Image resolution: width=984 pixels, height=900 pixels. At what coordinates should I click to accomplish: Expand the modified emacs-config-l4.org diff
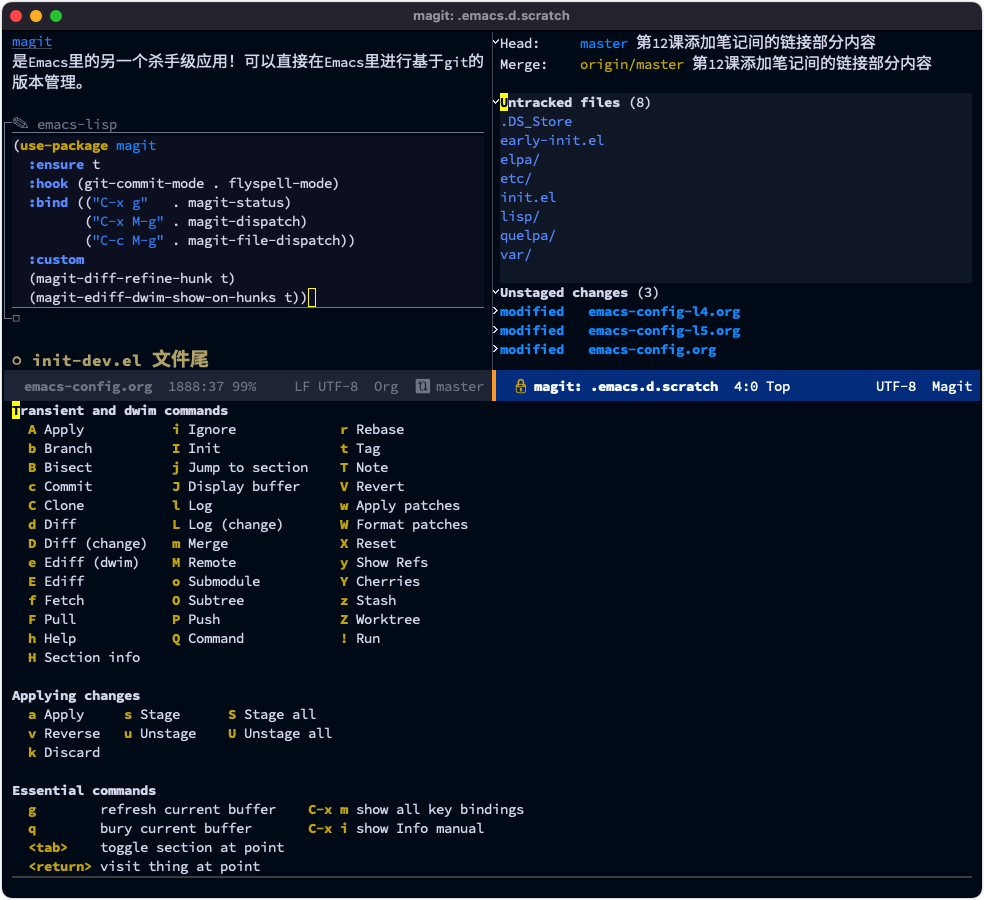[496, 311]
